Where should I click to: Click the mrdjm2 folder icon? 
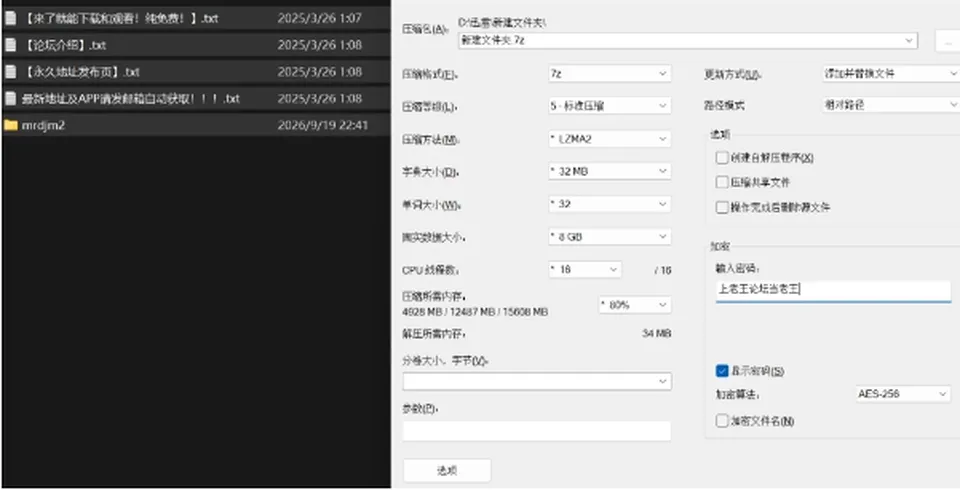[x=10, y=125]
